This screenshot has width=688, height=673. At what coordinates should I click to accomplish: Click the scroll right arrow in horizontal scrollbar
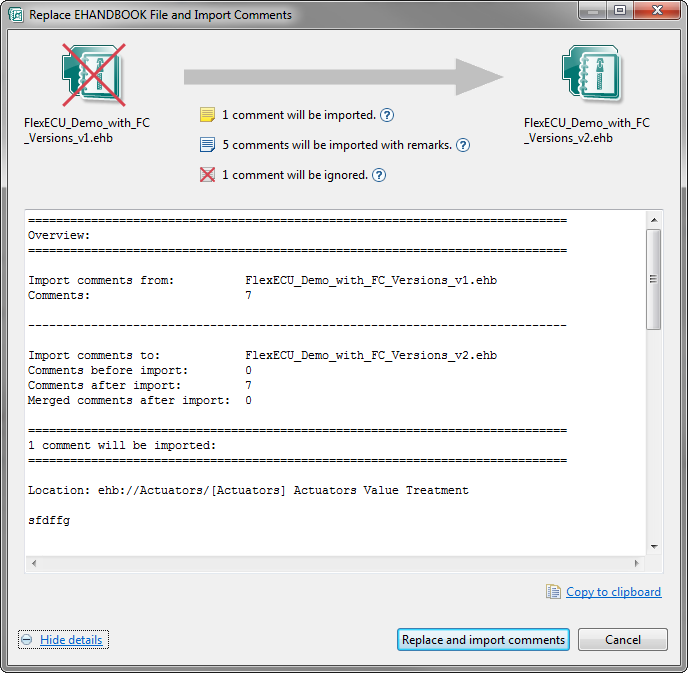point(638,563)
